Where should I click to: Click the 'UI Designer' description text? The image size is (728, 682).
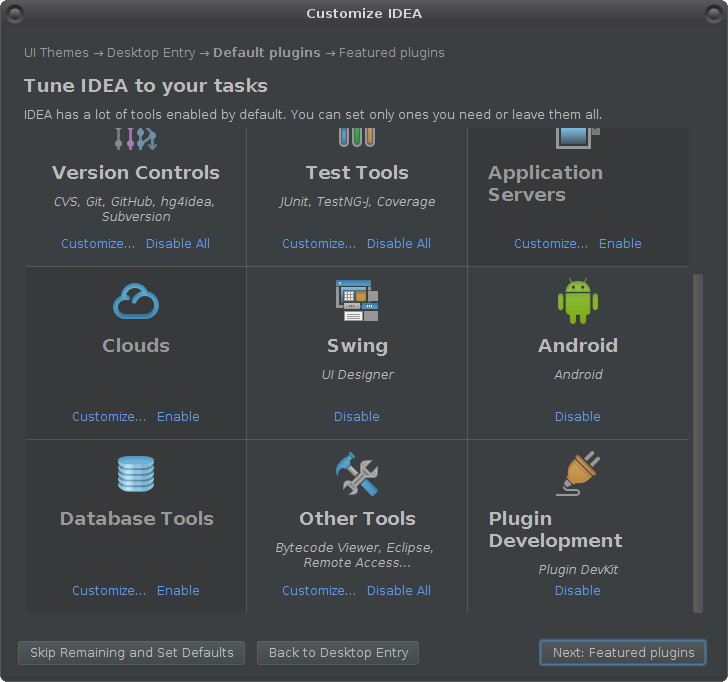[357, 375]
